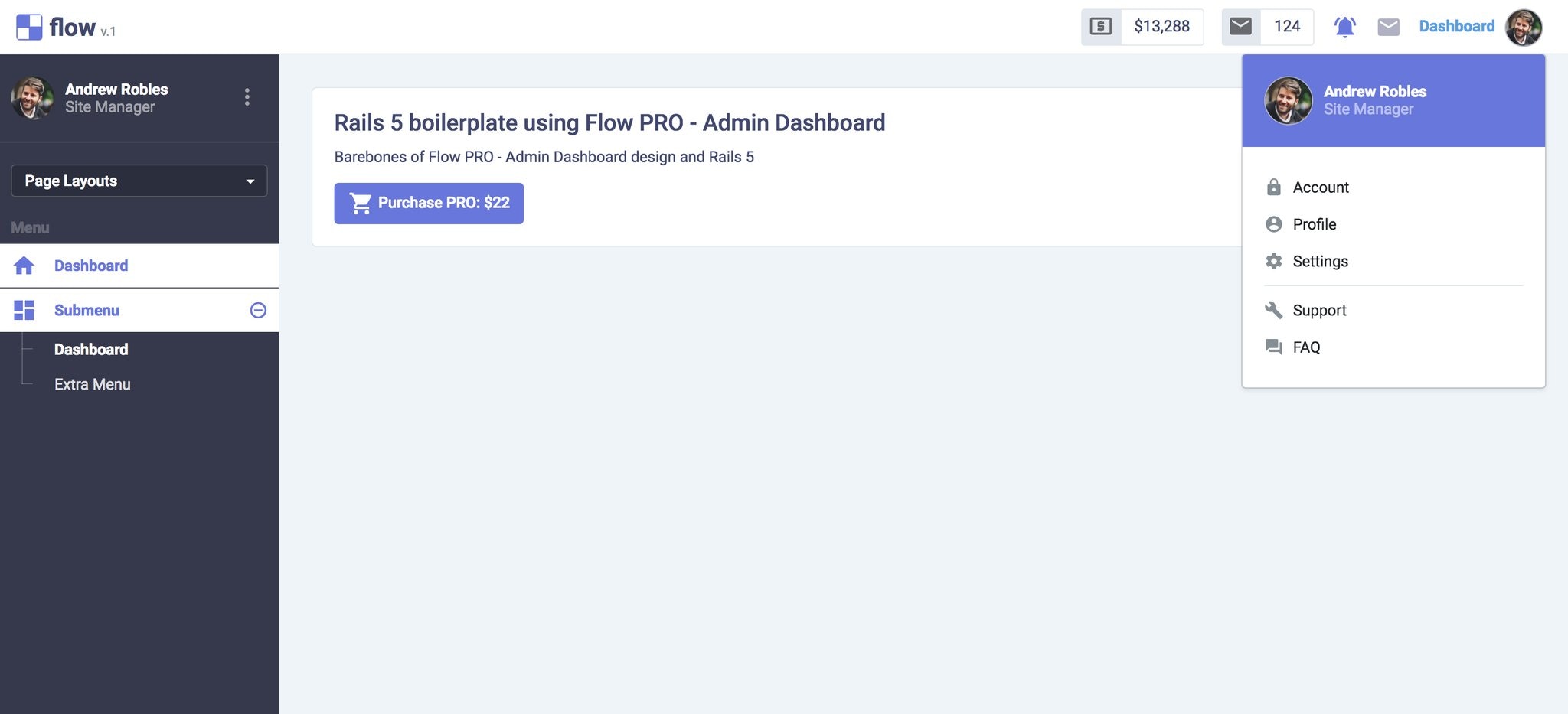Choose Settings from the user dropdown
1568x714 pixels.
click(1320, 262)
